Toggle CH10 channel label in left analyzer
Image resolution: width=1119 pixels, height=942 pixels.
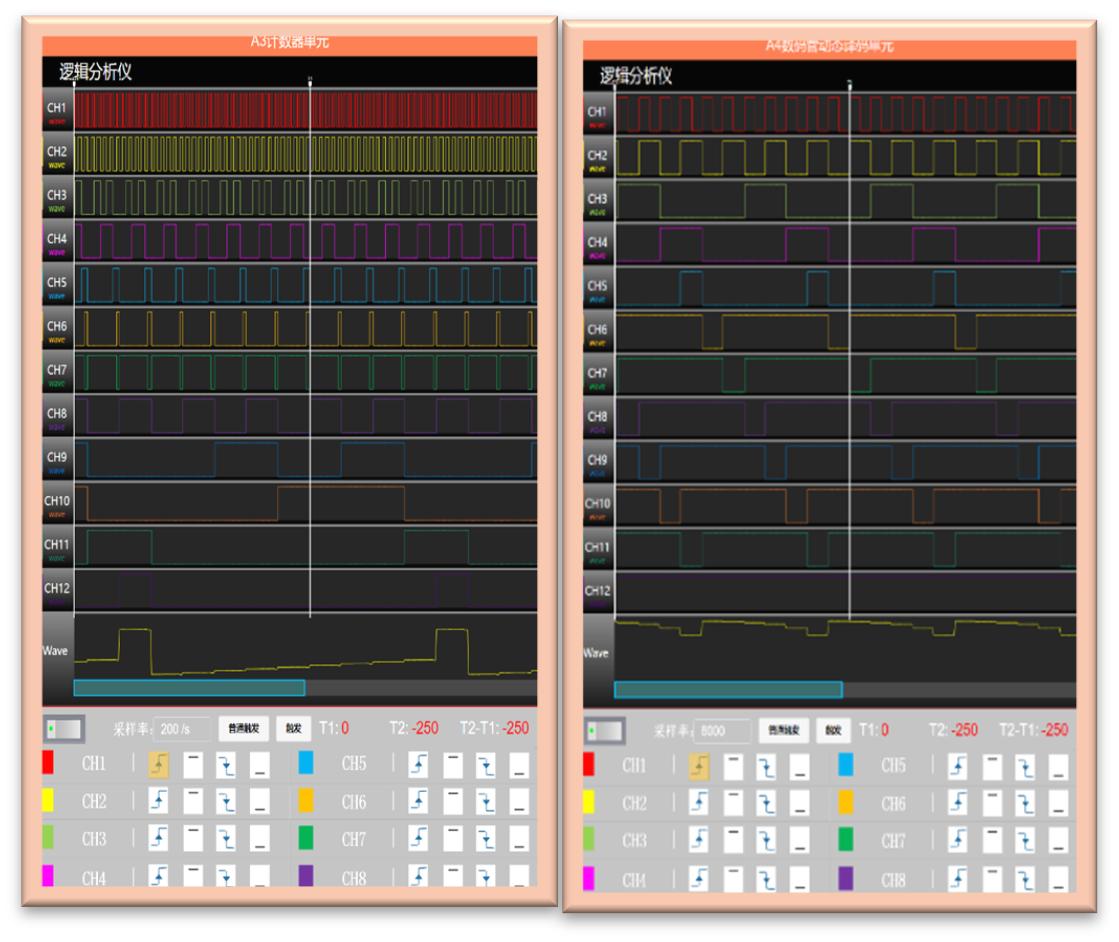click(x=57, y=505)
